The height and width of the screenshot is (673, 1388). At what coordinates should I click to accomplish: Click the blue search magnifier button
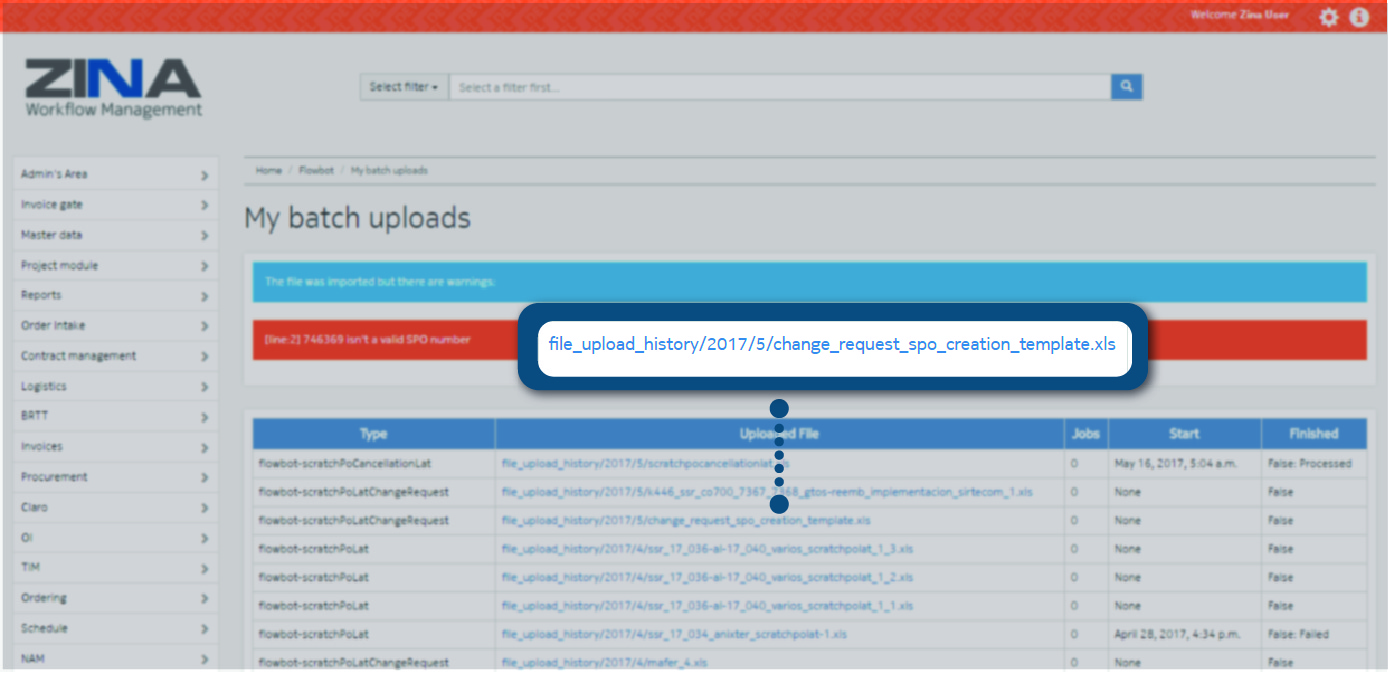[1126, 87]
